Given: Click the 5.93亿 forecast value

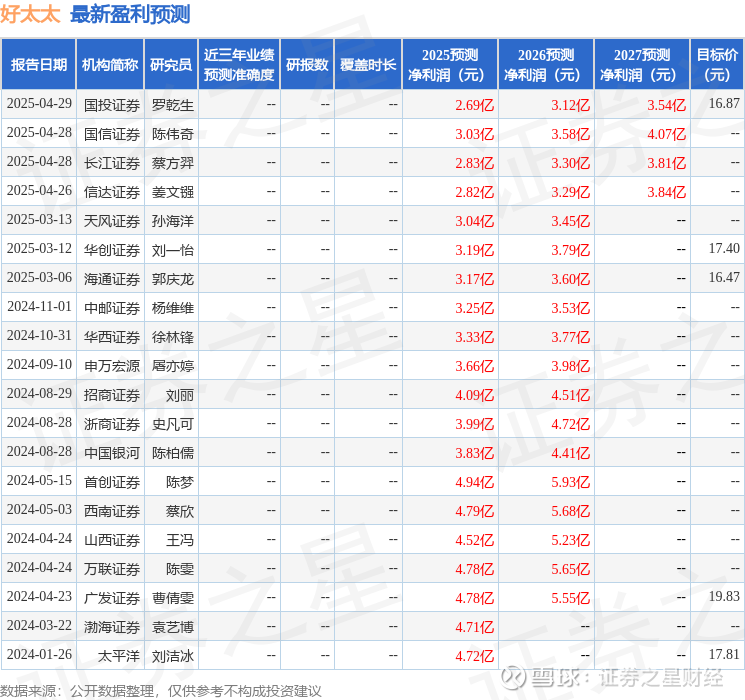Looking at the screenshot, I should pos(571,482).
